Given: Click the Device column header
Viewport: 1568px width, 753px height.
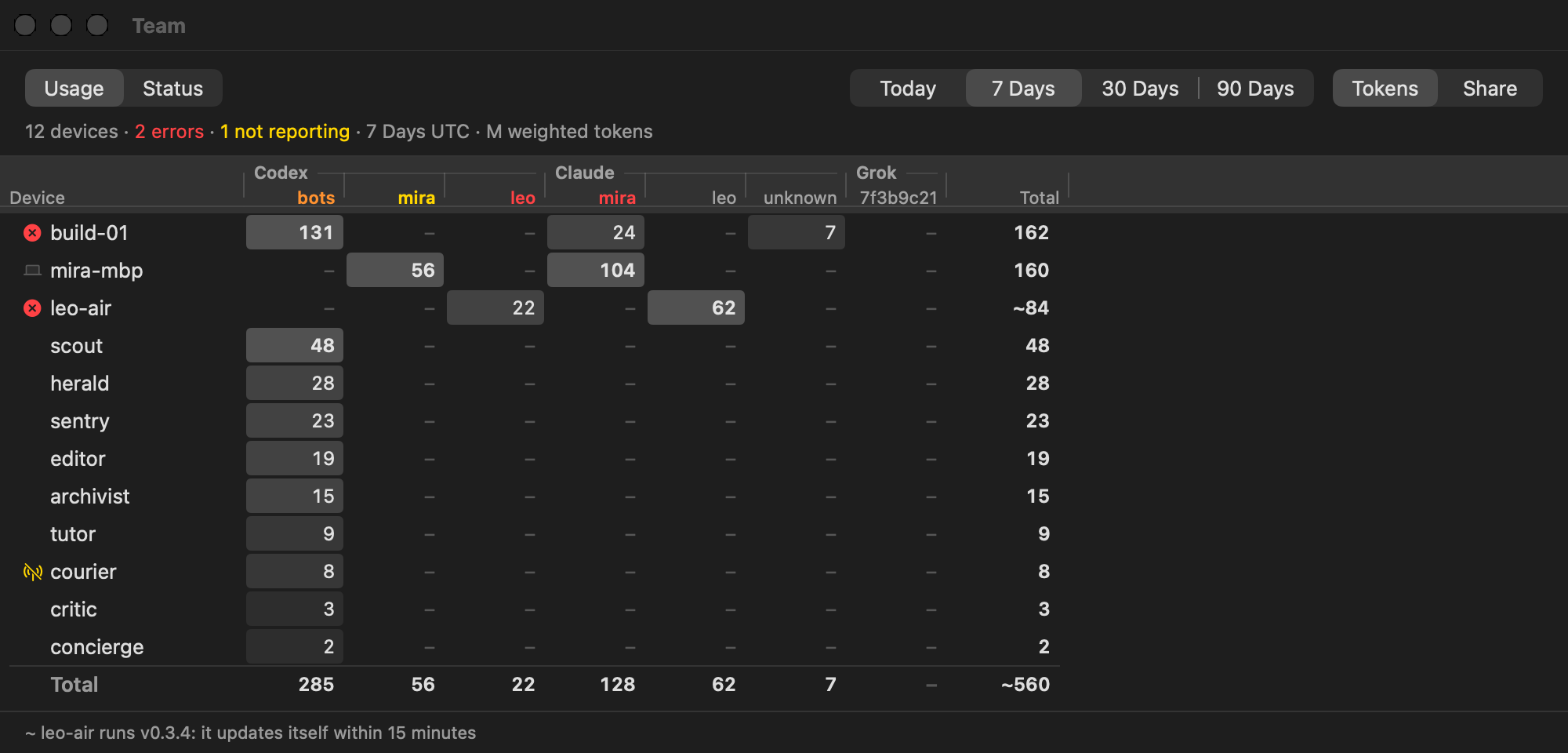Looking at the screenshot, I should coord(37,198).
